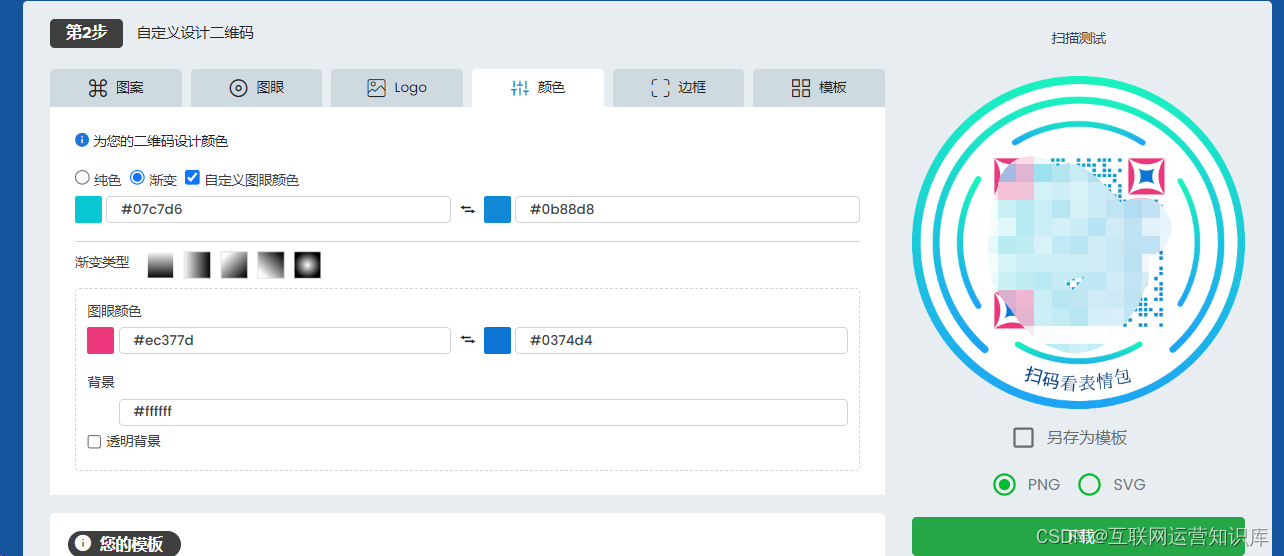The height and width of the screenshot is (556, 1284).
Task: Click the 渐变类型 label
Action: 102,262
